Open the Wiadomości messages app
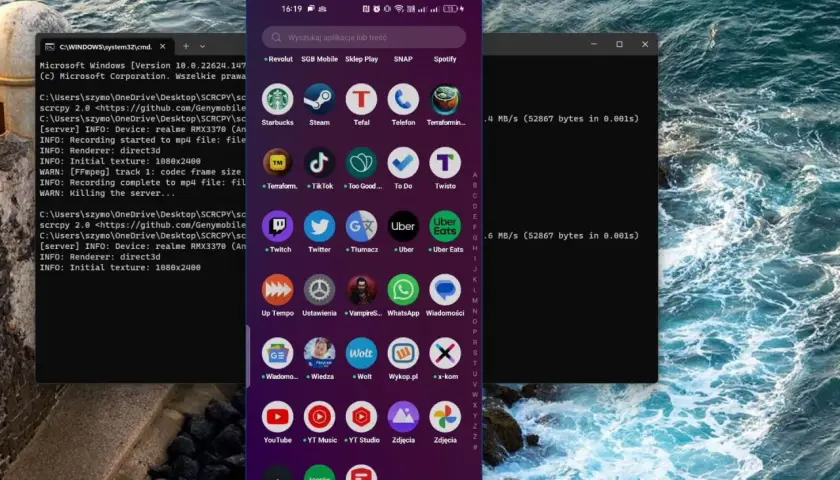The image size is (840, 480). pos(445,290)
